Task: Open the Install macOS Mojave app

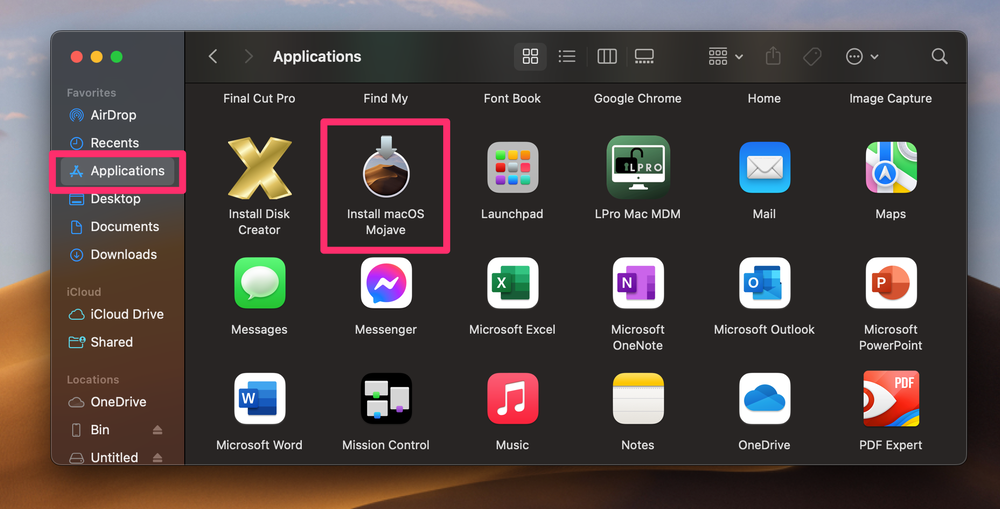Action: [x=385, y=169]
